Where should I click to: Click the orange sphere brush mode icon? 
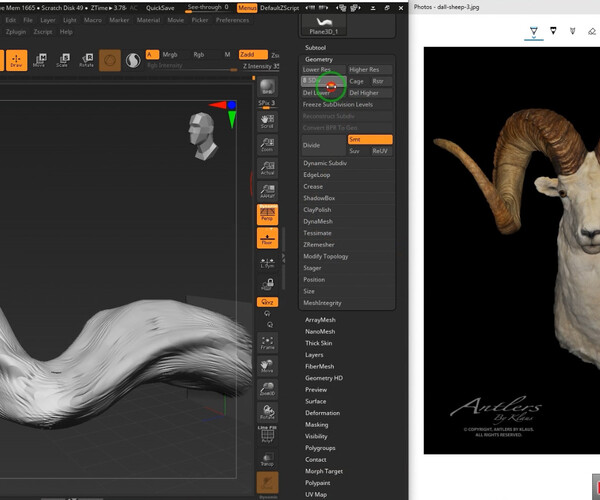[110, 60]
